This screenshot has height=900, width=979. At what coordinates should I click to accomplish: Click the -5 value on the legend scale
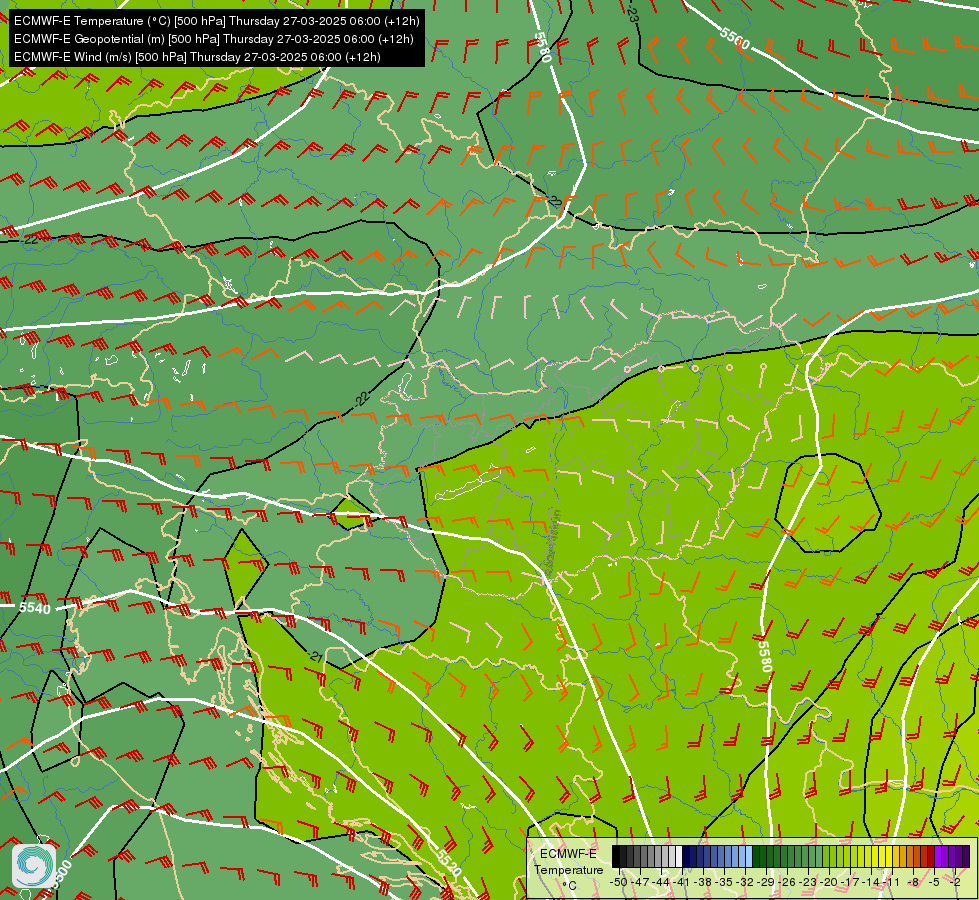[934, 882]
